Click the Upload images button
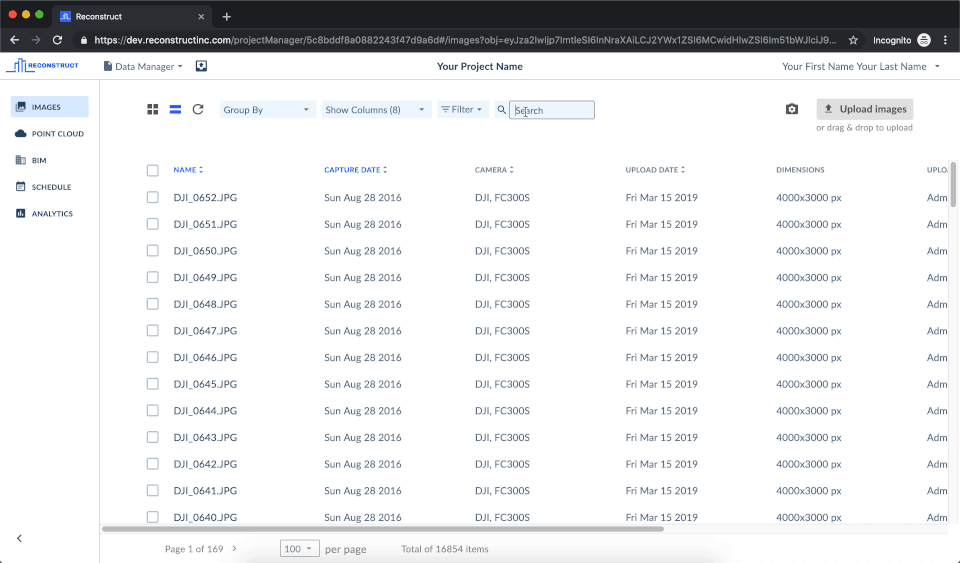This screenshot has height=563, width=960. [864, 109]
